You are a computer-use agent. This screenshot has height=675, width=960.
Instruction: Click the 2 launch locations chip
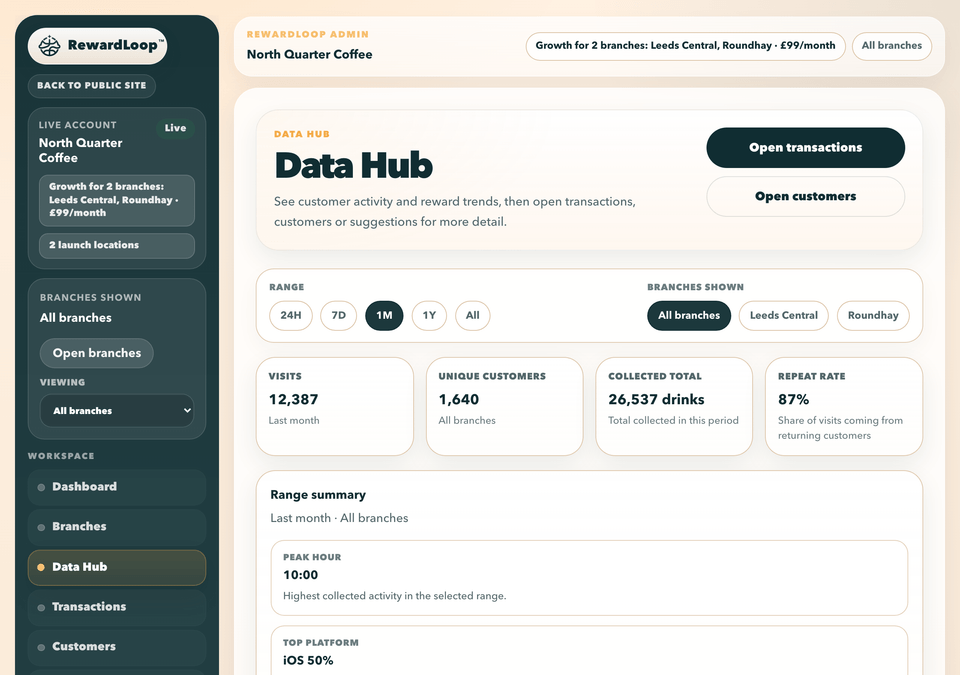(117, 245)
